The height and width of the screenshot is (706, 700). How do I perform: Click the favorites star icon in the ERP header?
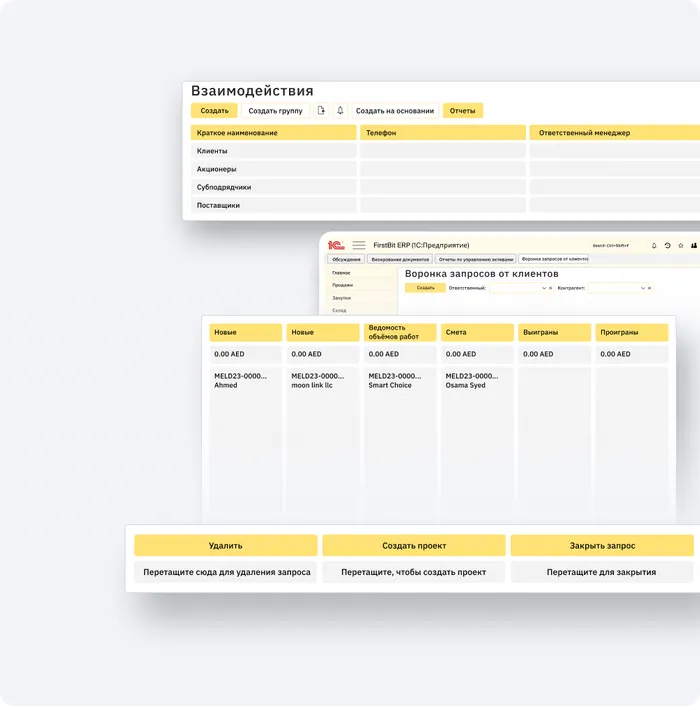(681, 245)
